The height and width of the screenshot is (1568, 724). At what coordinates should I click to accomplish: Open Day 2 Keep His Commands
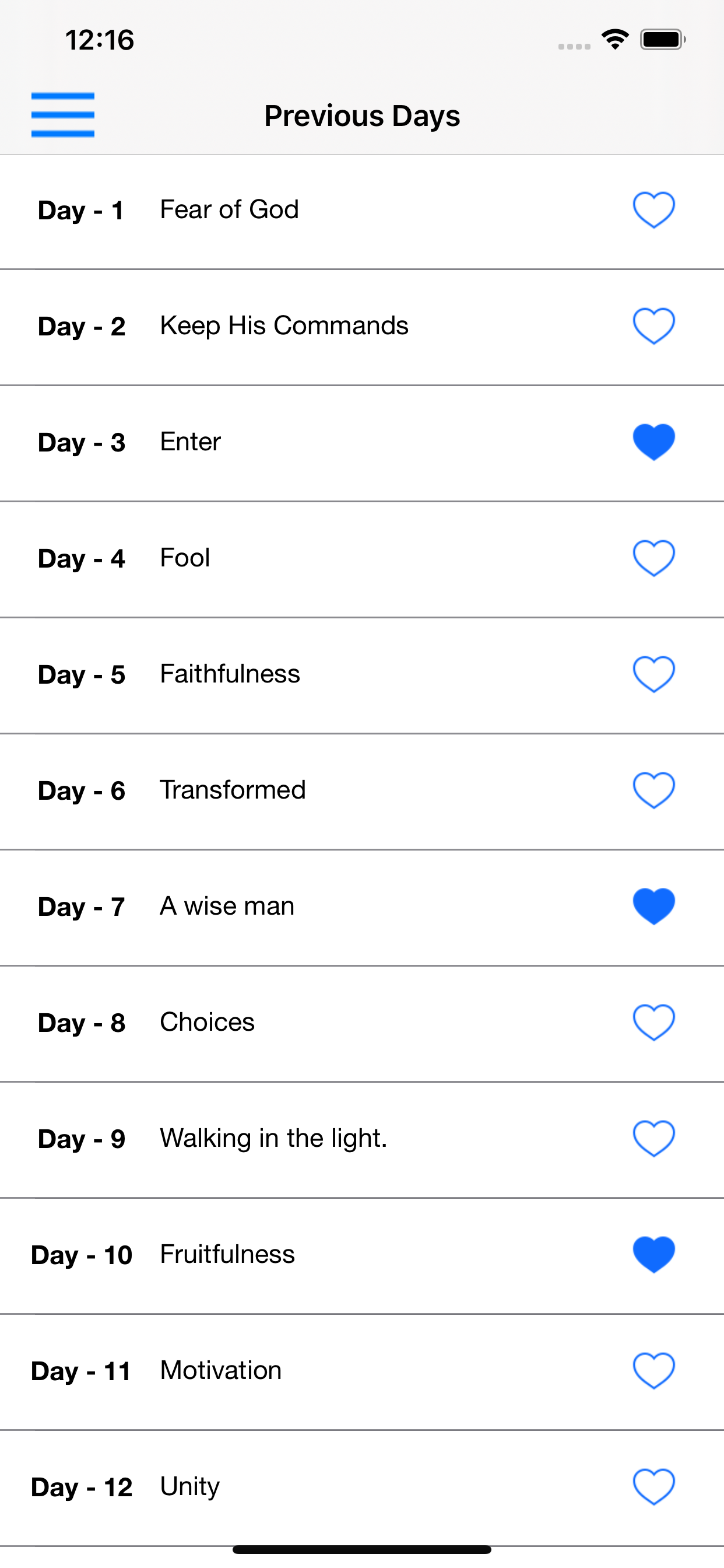click(x=362, y=327)
